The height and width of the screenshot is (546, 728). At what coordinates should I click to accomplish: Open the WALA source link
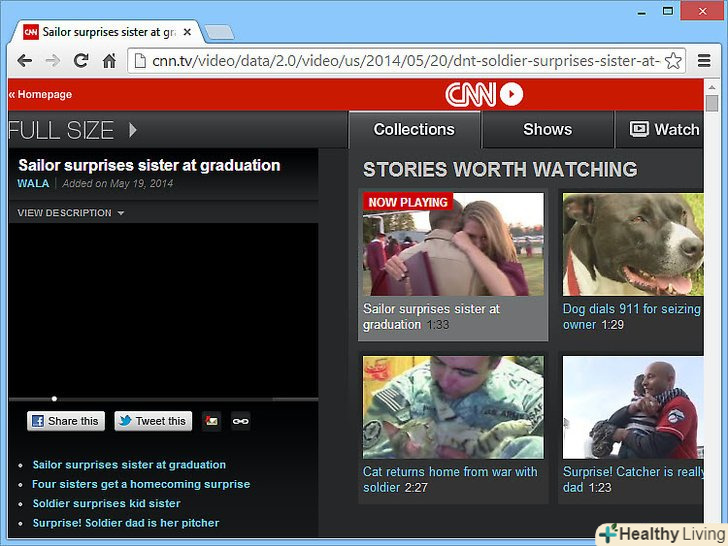point(33,183)
